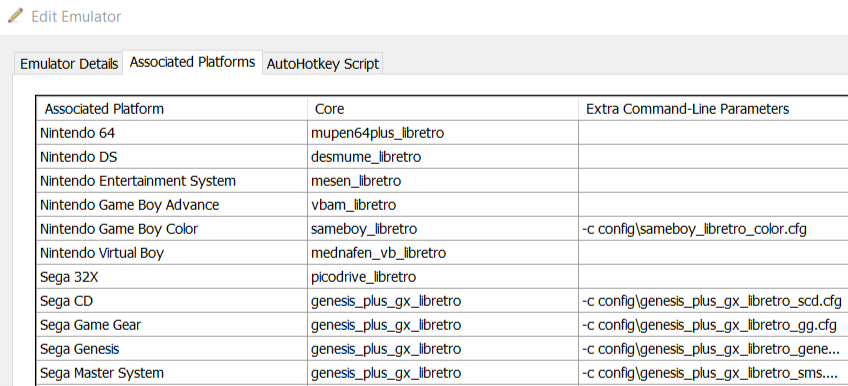Click the mednafen_vb_libretro core cell
The image size is (848, 386).
tap(443, 253)
